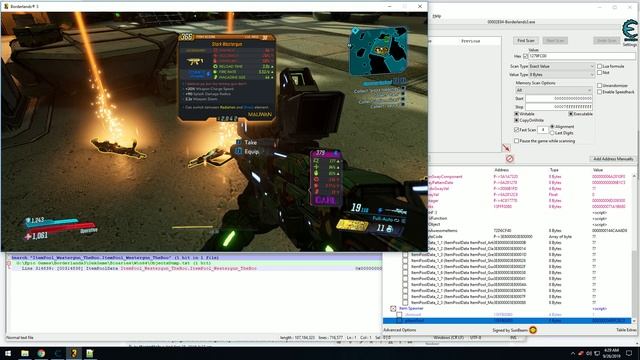The width and height of the screenshot is (640, 360).
Task: Select the Alignment radio button
Action: point(552,127)
